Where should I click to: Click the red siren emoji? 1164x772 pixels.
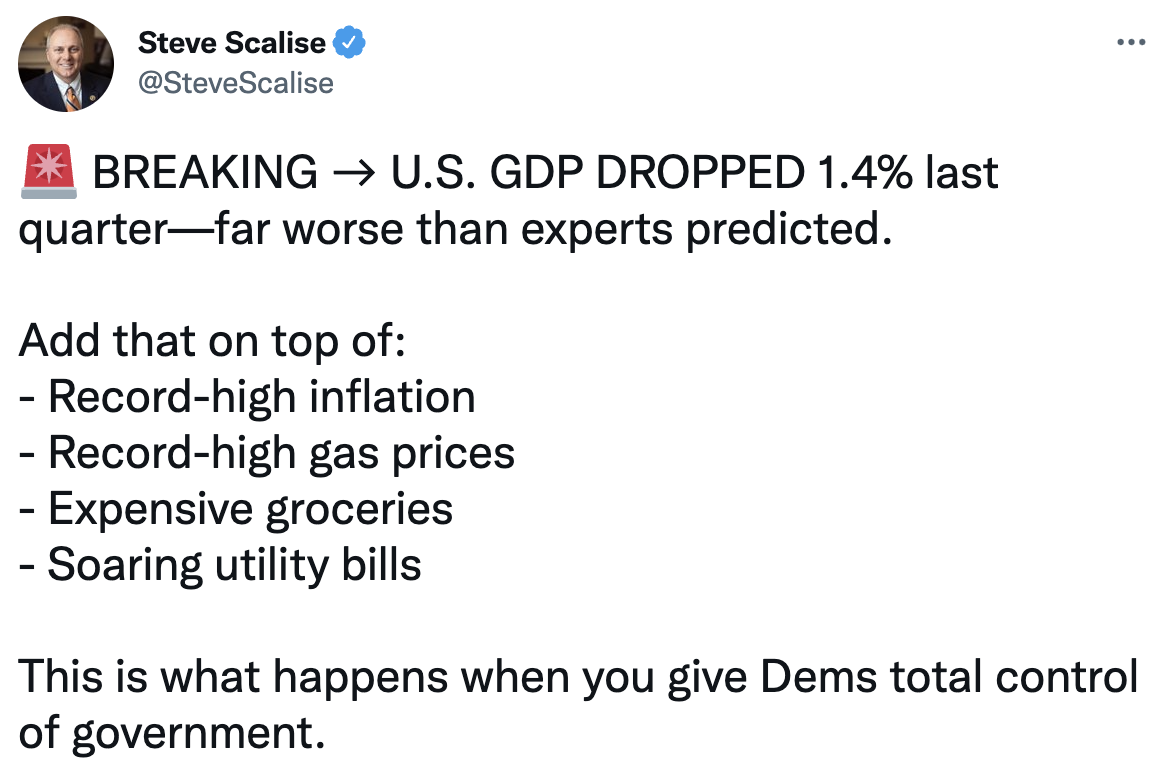(47, 172)
